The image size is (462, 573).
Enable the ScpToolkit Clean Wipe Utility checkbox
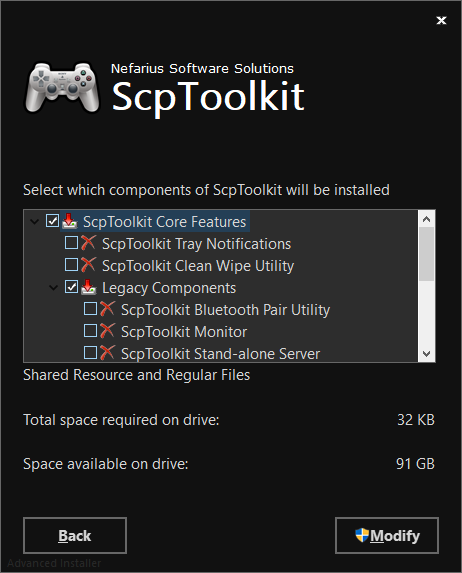(71, 265)
